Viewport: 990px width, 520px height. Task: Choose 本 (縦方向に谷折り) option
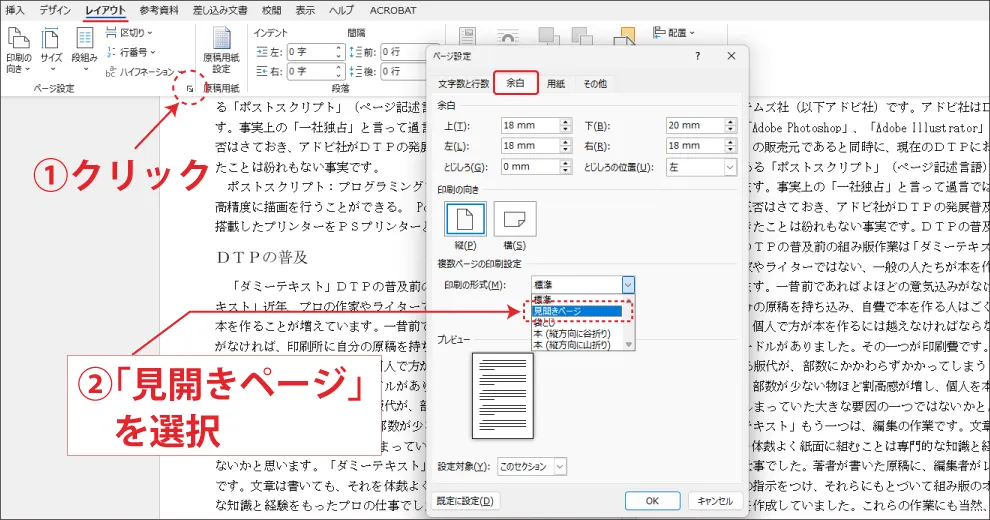click(x=578, y=334)
